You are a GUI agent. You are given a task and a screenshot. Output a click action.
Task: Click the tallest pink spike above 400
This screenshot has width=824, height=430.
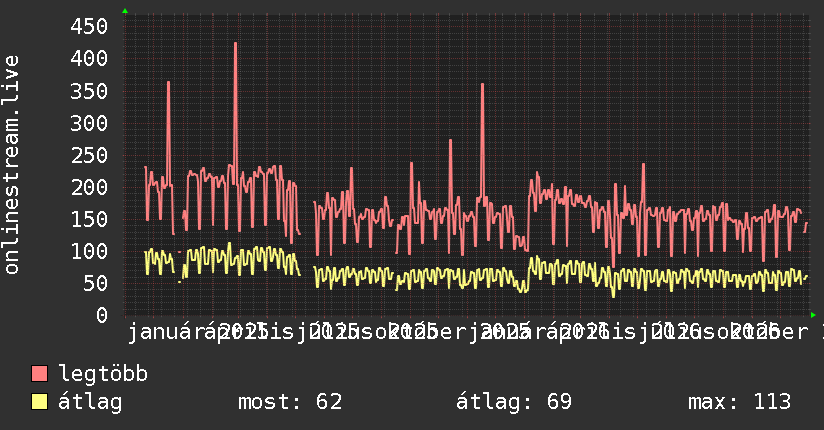235,44
